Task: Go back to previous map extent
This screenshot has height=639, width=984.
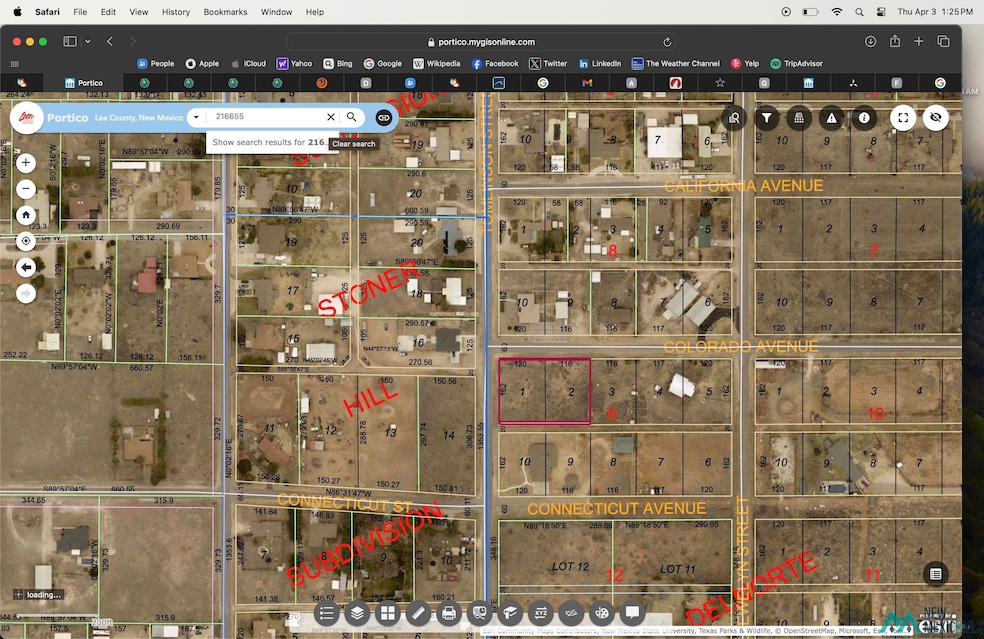Action: (26, 267)
